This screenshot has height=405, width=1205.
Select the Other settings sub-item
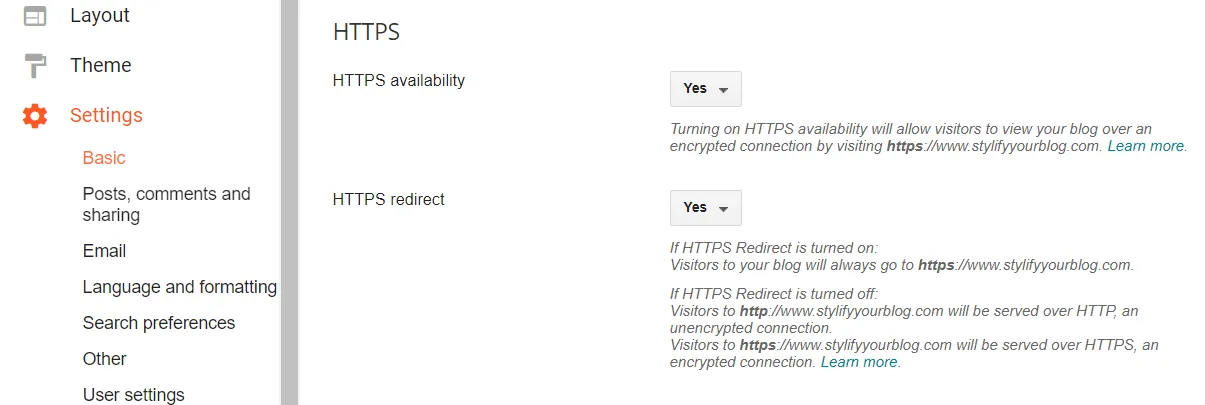click(x=104, y=359)
